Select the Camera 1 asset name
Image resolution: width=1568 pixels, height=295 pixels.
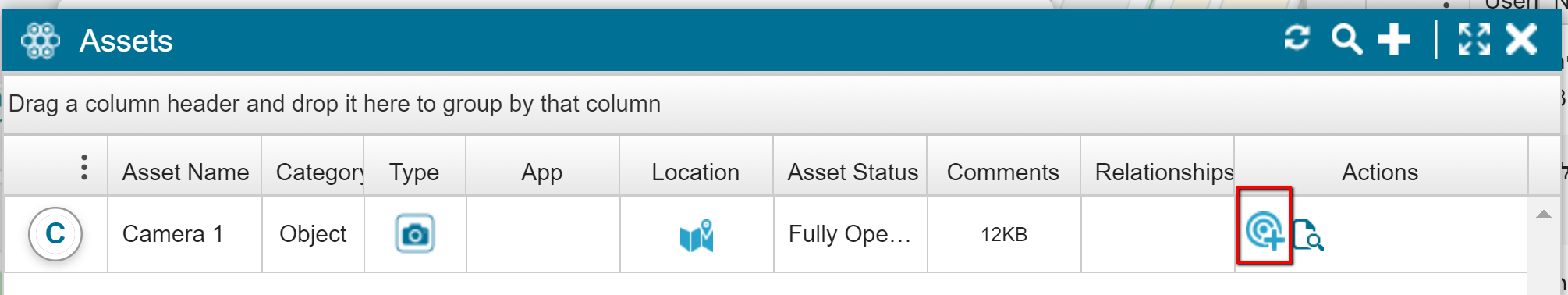pos(173,234)
